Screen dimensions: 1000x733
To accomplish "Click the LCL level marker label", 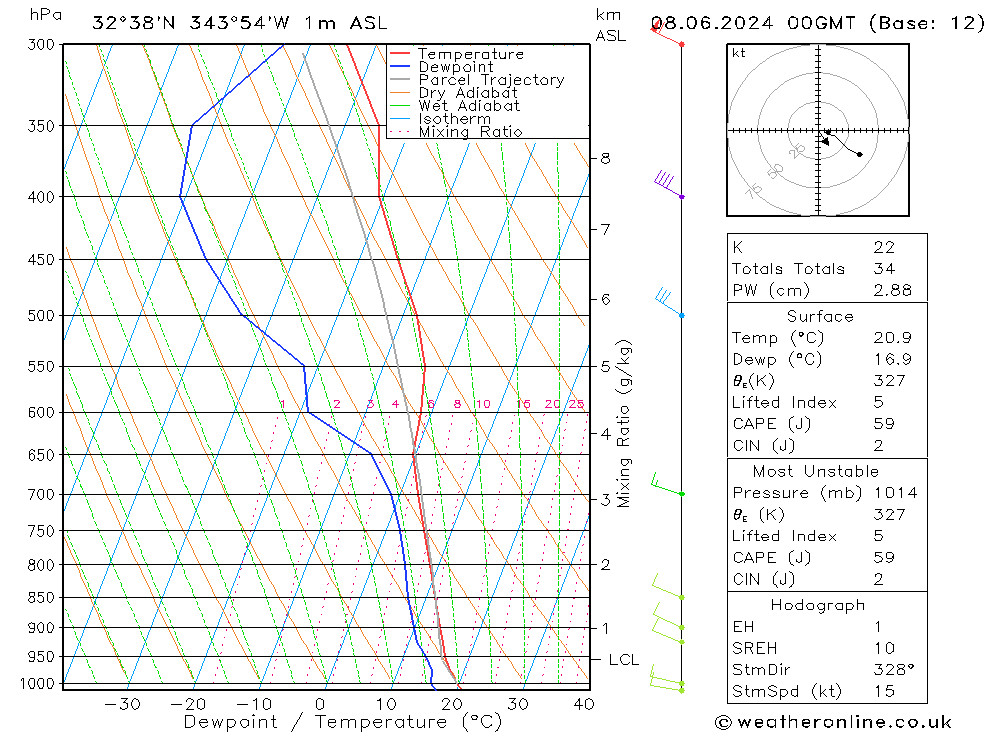I will 623,660.
